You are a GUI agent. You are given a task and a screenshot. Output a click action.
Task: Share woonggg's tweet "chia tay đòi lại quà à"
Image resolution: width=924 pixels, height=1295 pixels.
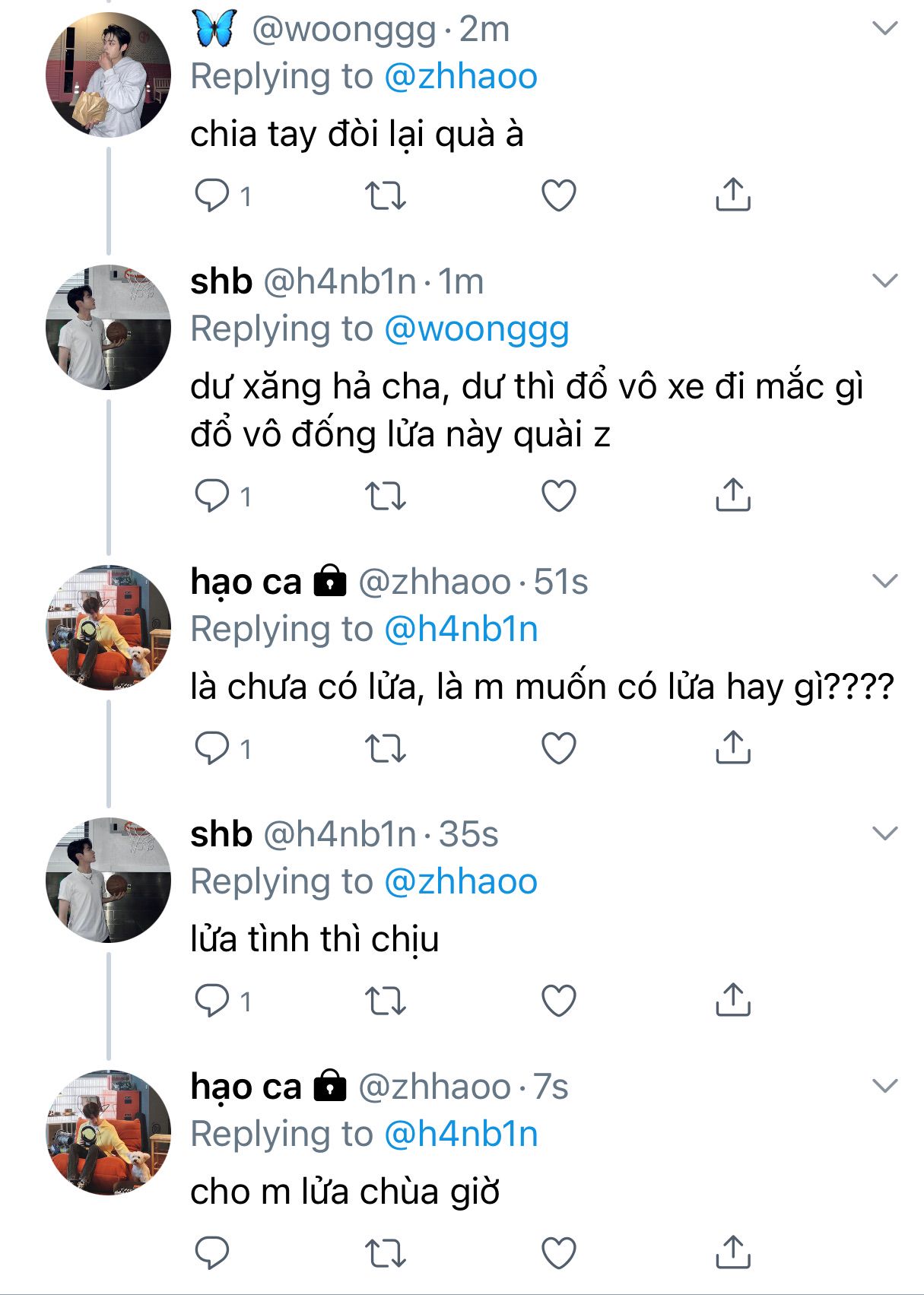732,195
